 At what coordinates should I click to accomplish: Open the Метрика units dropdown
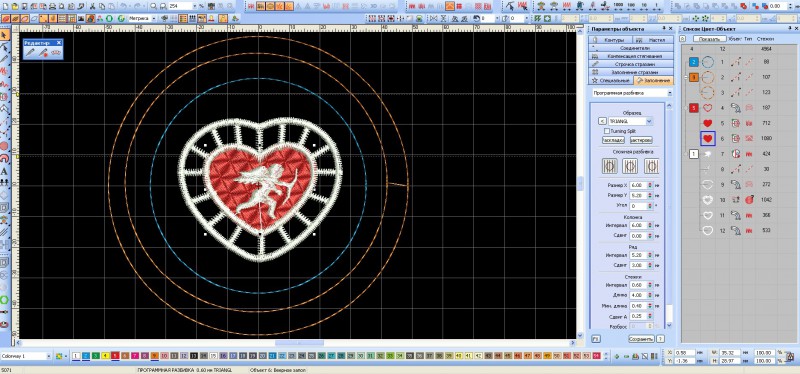(x=143, y=18)
